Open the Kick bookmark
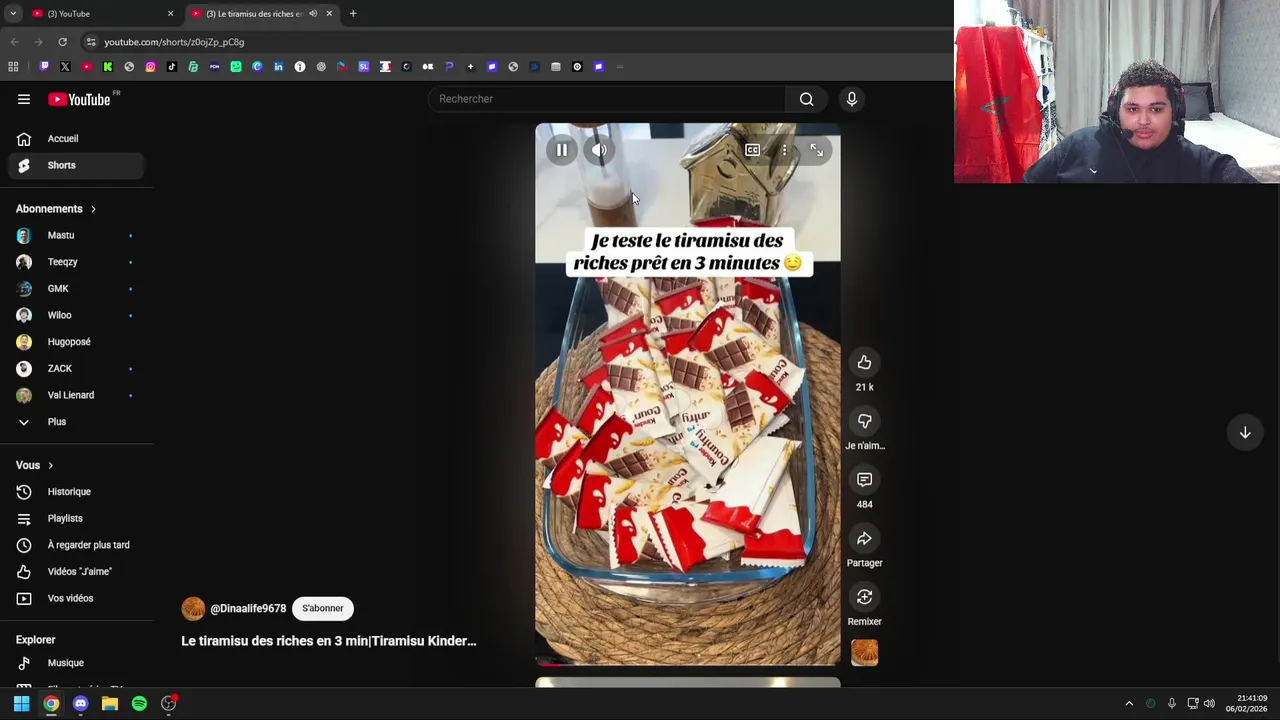The height and width of the screenshot is (720, 1280). point(108,67)
